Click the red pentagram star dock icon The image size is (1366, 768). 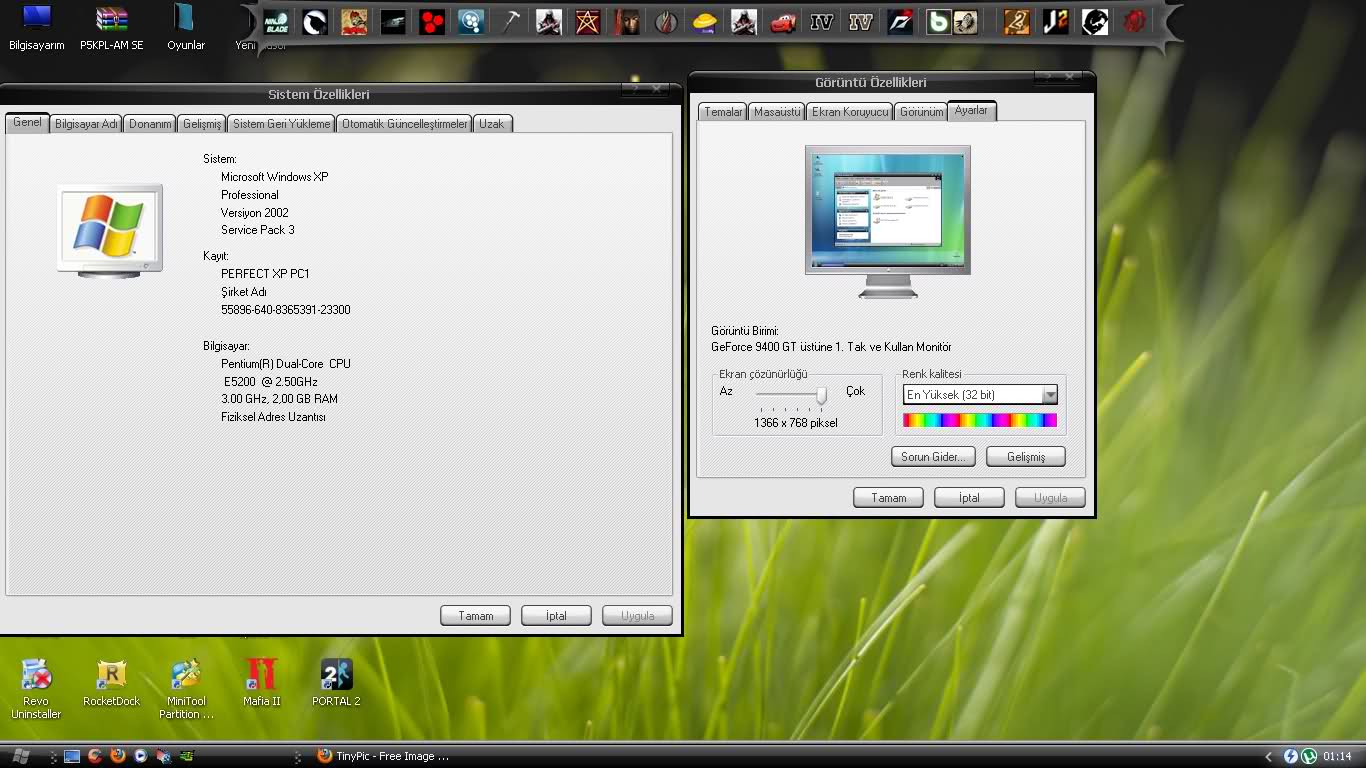pyautogui.click(x=588, y=22)
